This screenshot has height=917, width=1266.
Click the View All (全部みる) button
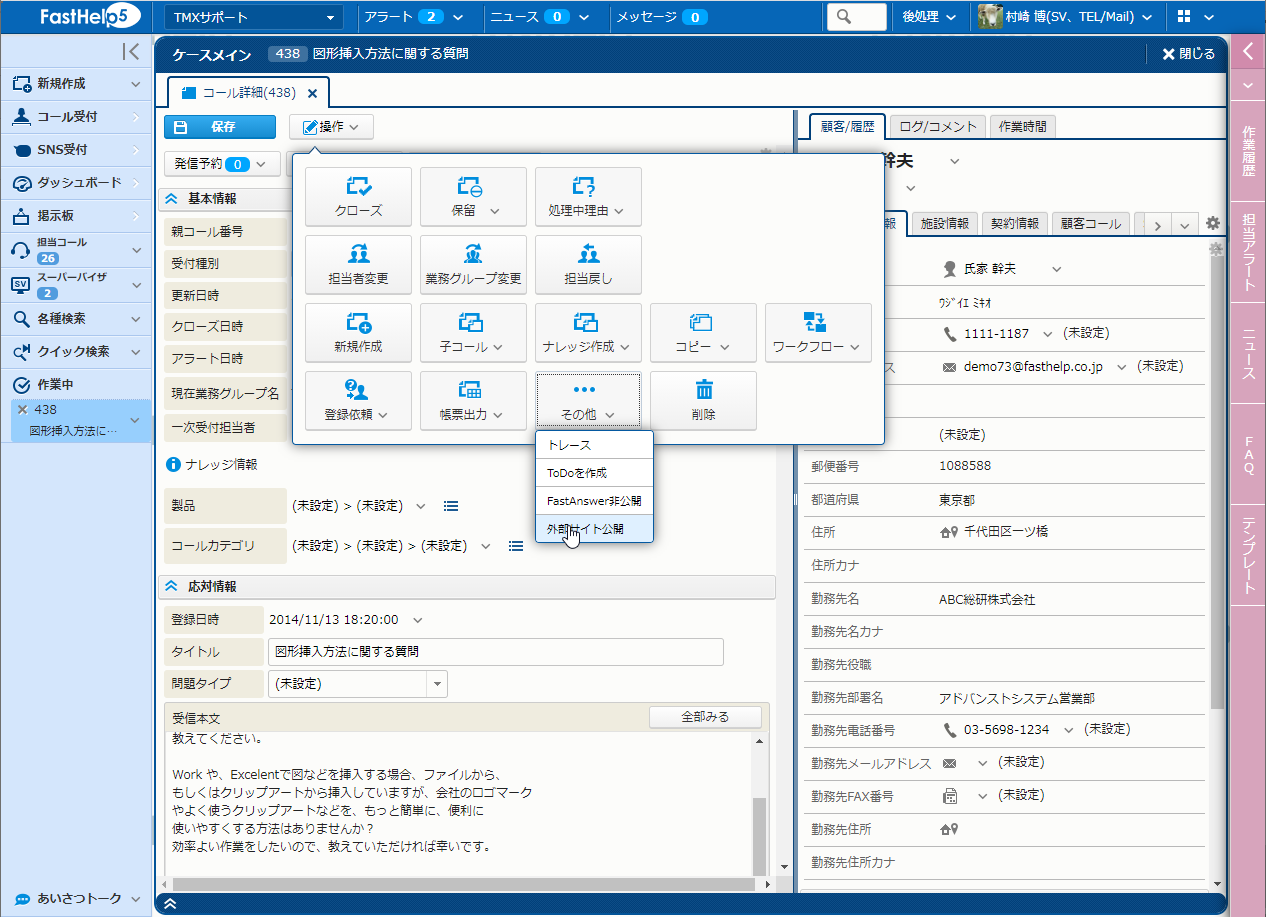(x=705, y=717)
